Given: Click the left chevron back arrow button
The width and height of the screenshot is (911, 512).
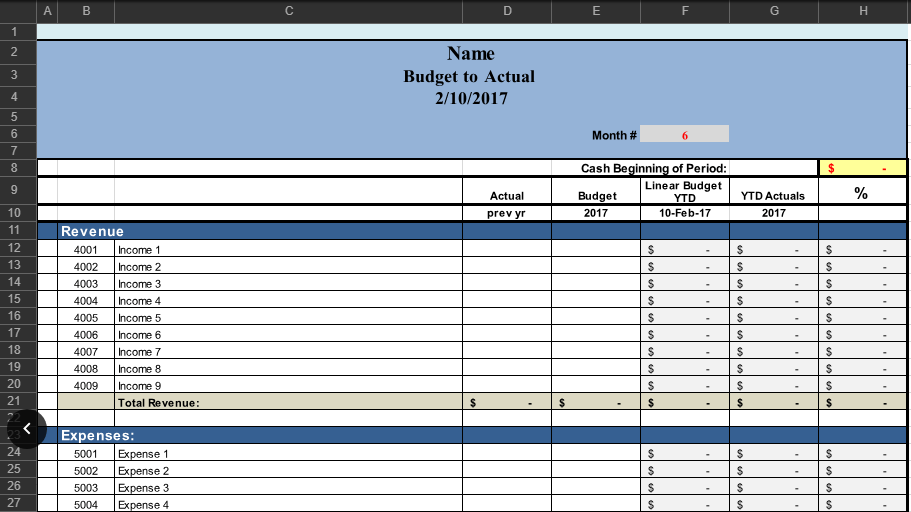Looking at the screenshot, I should point(27,429).
